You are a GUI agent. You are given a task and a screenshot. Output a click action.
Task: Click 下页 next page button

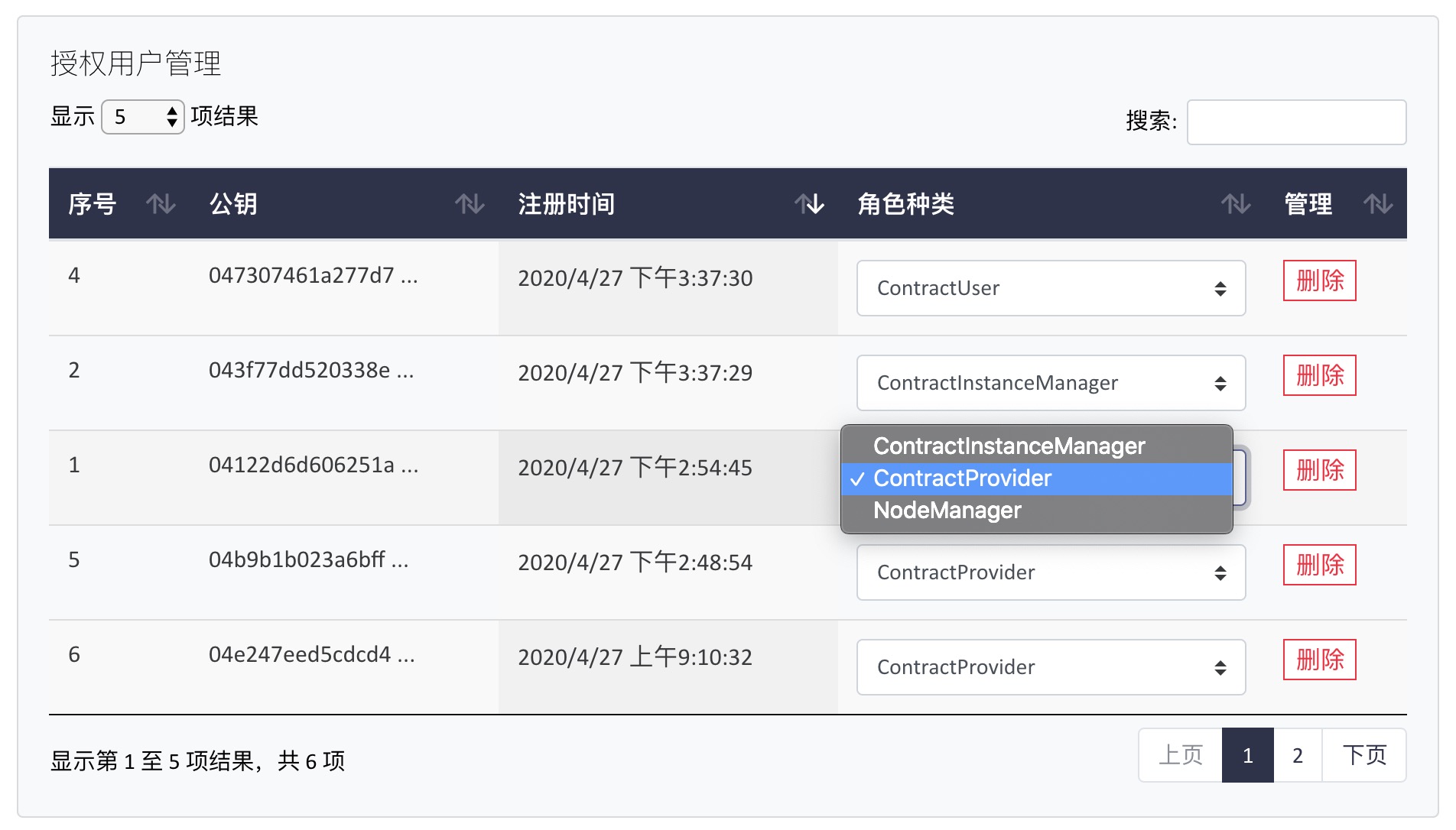click(1363, 756)
